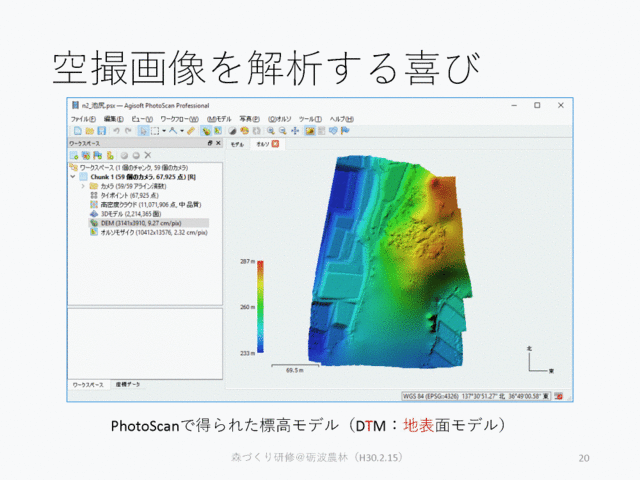Add photos via Workspace toolbar icon
The width and height of the screenshot is (640, 480).
[86, 155]
